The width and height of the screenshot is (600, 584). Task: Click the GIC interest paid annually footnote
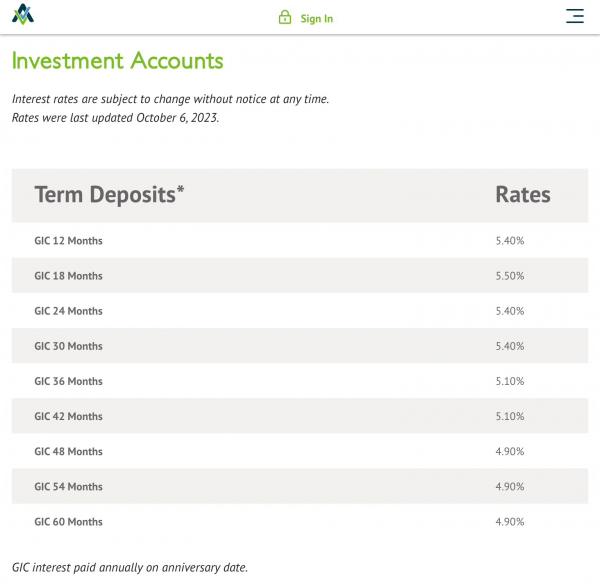tap(129, 567)
